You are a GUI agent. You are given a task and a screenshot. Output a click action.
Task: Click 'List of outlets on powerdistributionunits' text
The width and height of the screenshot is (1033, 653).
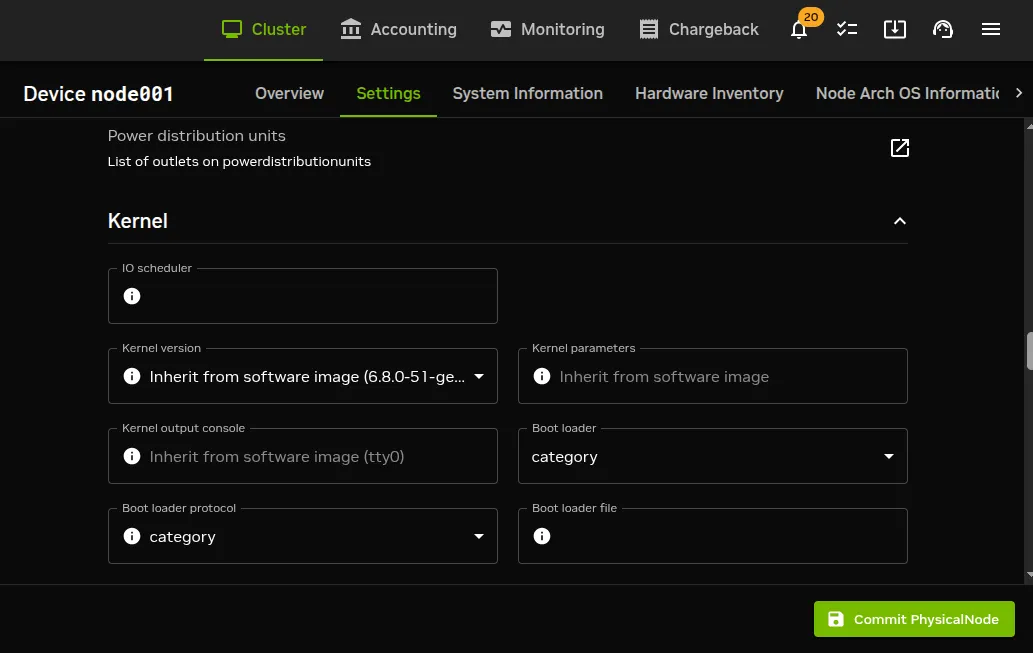(239, 161)
